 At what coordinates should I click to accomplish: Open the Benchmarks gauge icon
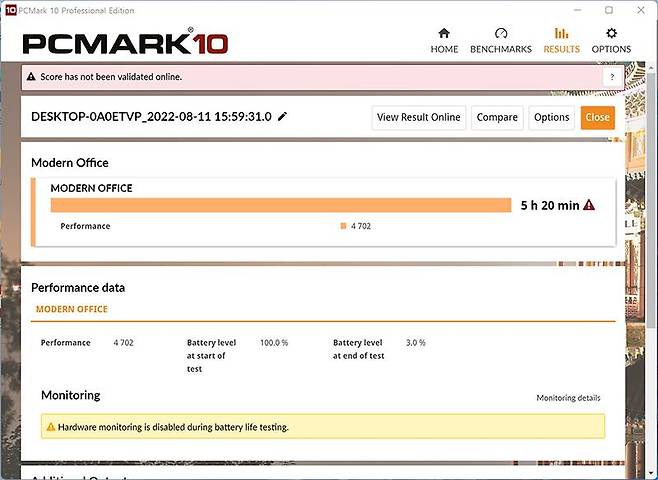[x=501, y=33]
